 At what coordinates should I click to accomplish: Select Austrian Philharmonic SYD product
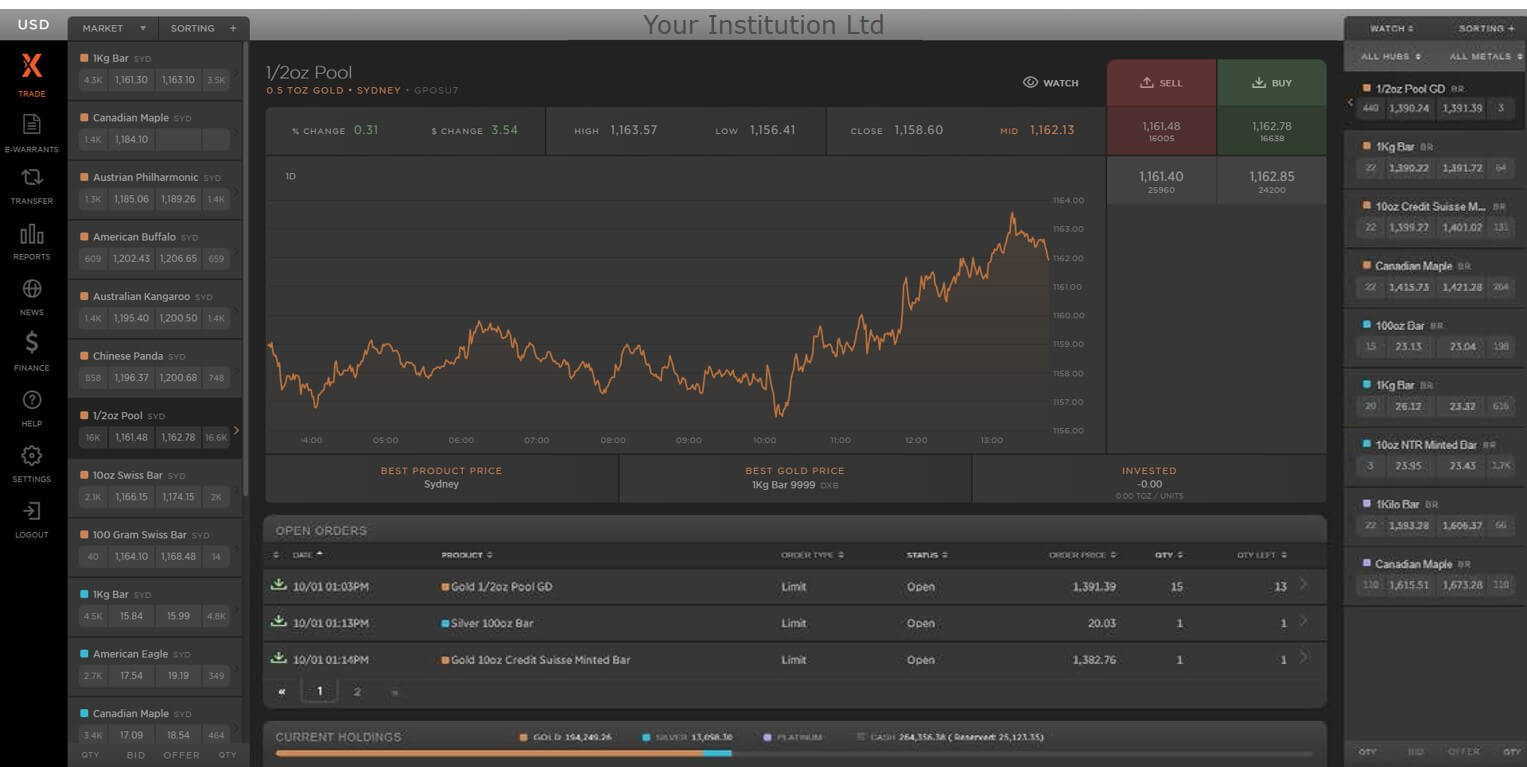click(154, 190)
